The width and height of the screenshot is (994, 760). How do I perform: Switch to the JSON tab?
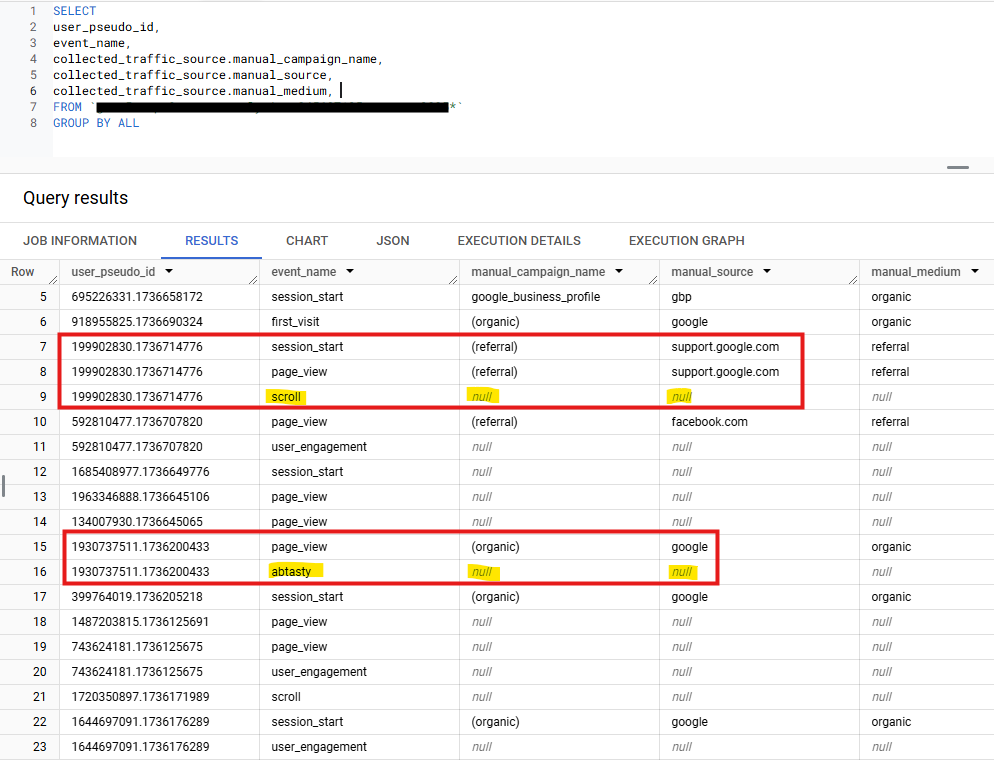click(x=392, y=241)
